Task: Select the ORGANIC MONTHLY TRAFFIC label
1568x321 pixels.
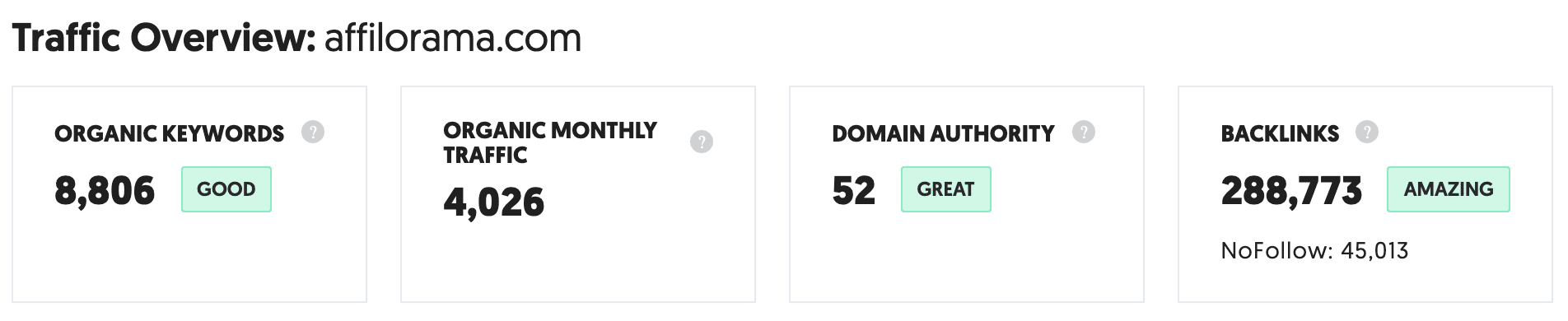Action: [x=550, y=142]
